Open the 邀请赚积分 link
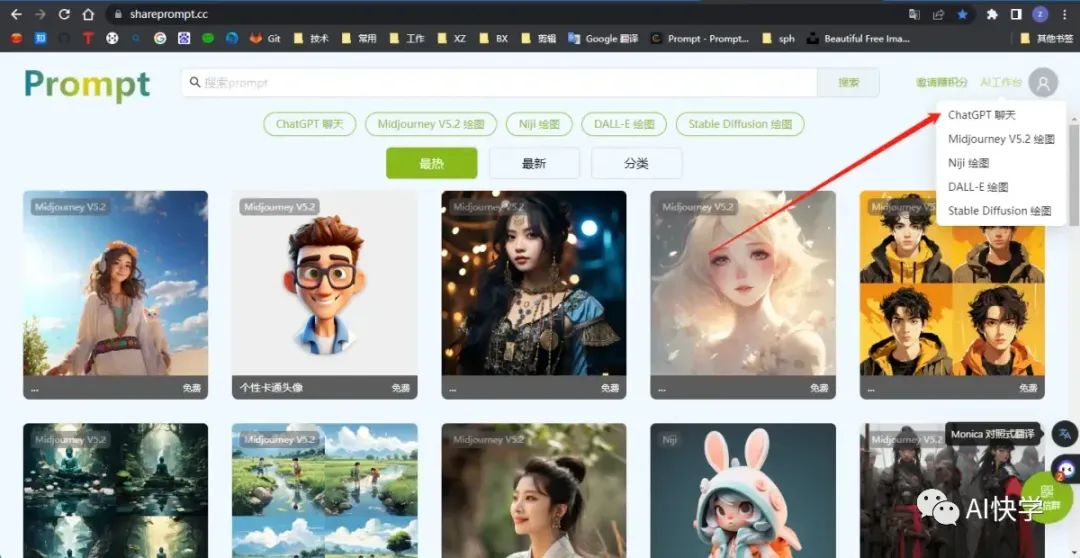Screen dimensions: 1080x558 [942, 83]
